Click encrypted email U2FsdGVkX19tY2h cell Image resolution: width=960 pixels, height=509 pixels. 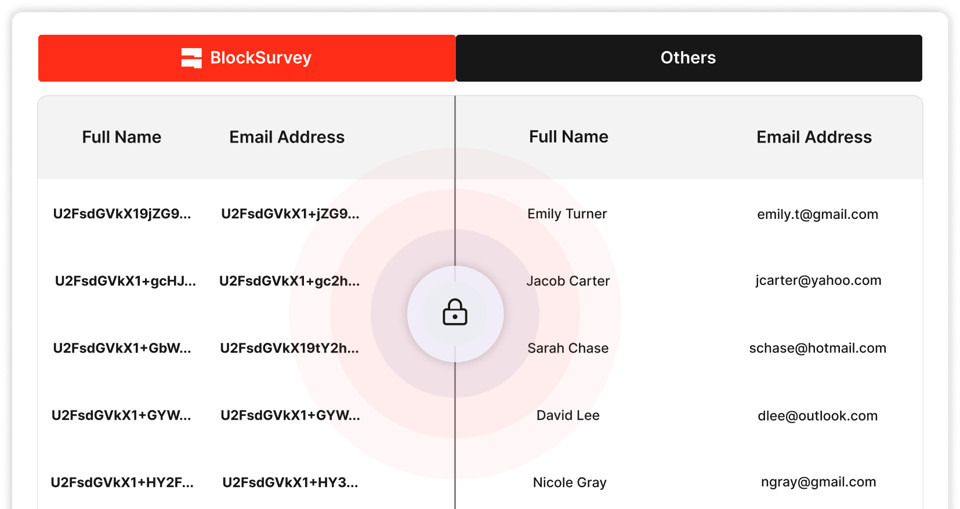point(290,348)
